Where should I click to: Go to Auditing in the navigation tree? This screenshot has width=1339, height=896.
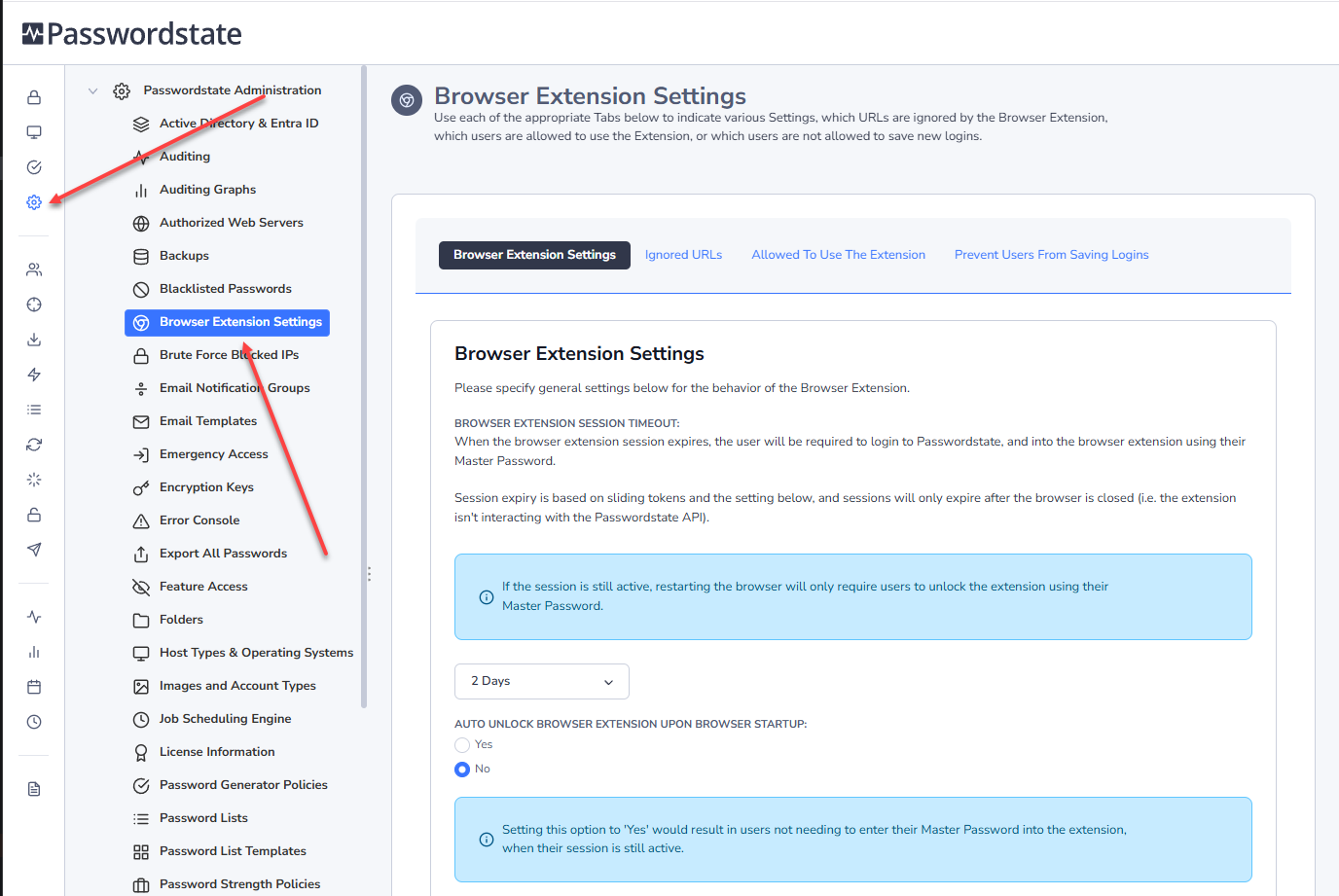tap(185, 157)
